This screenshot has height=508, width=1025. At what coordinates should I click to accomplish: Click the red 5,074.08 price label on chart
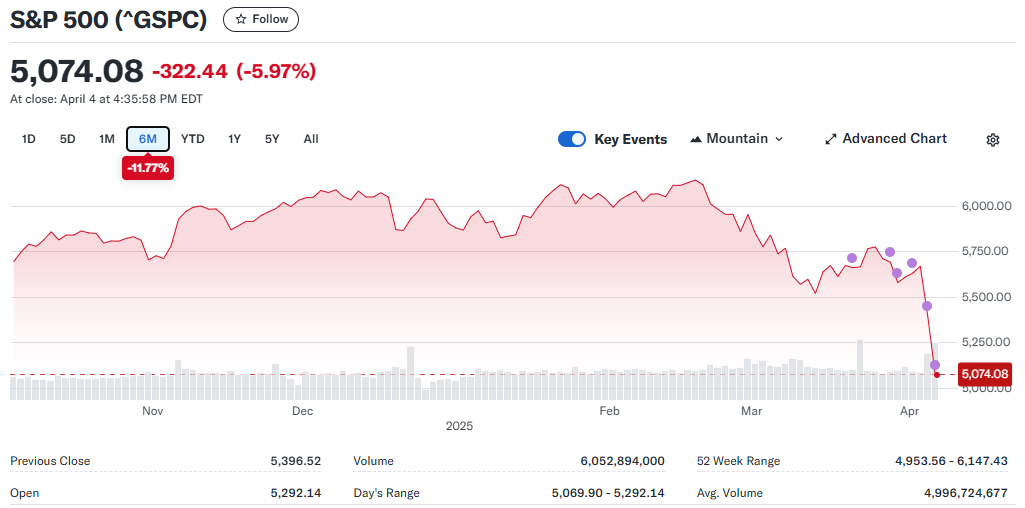(985, 375)
